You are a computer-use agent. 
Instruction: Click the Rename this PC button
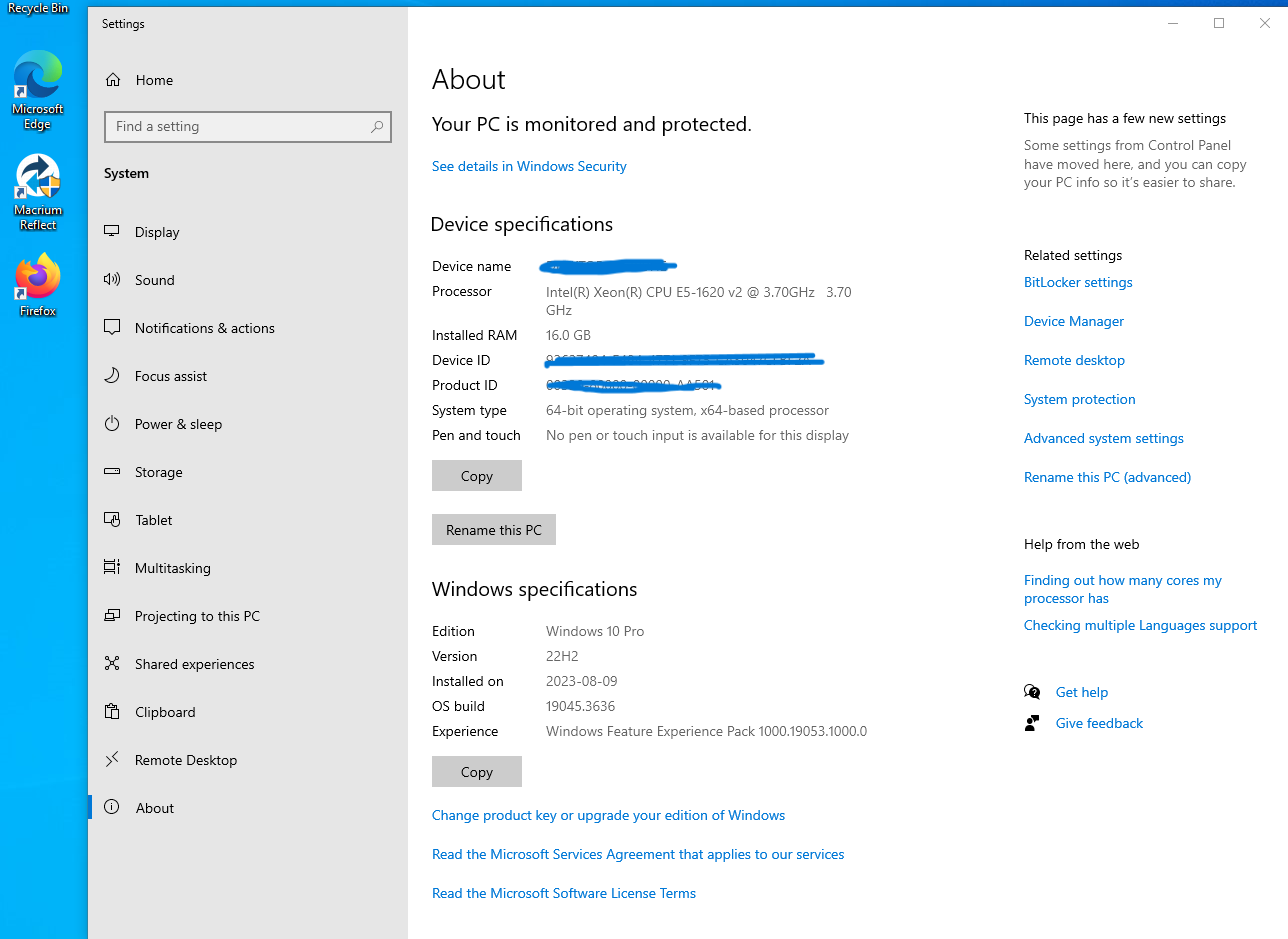click(493, 529)
